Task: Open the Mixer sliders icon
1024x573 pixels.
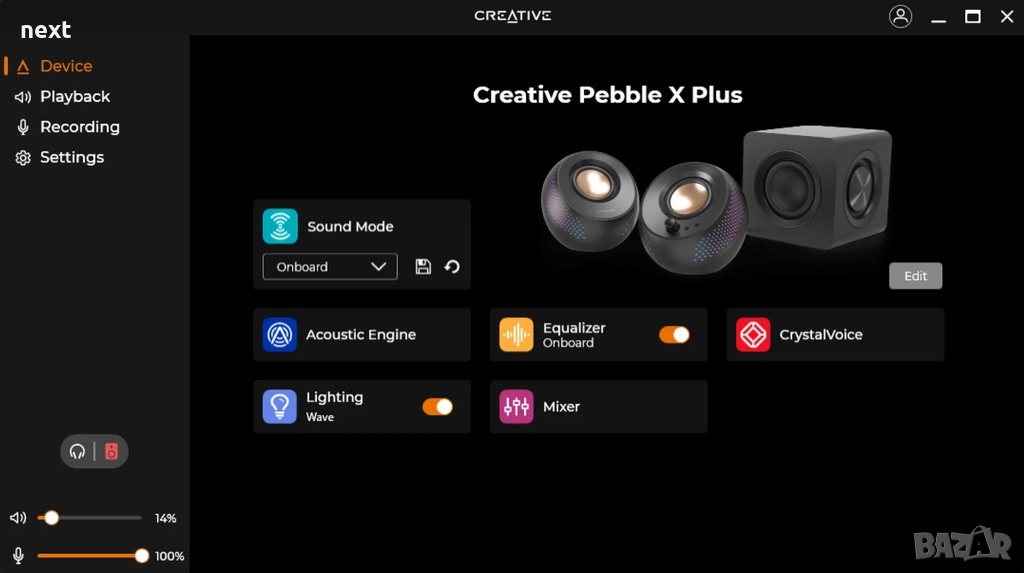Action: pyautogui.click(x=516, y=406)
